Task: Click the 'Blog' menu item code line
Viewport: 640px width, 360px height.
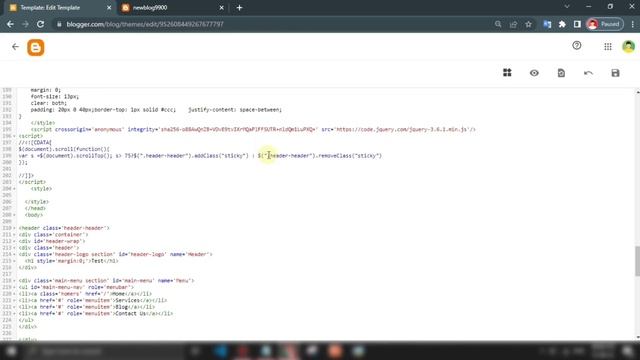Action: [87, 307]
